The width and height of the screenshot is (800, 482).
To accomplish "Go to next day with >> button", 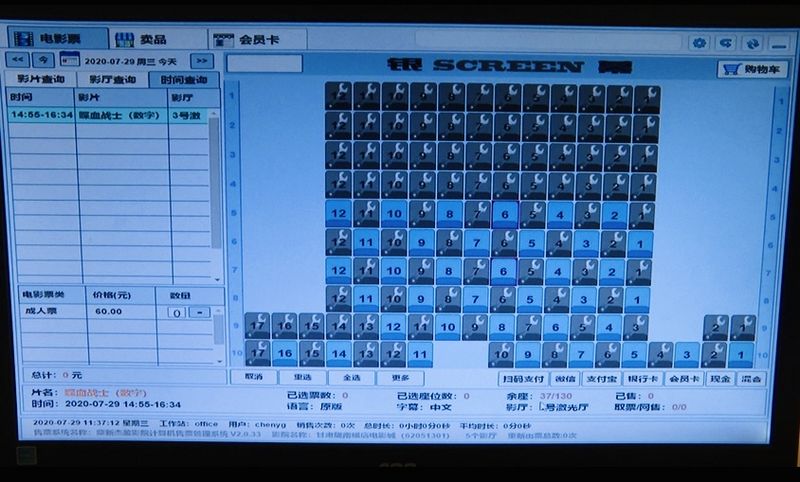I will [x=202, y=61].
